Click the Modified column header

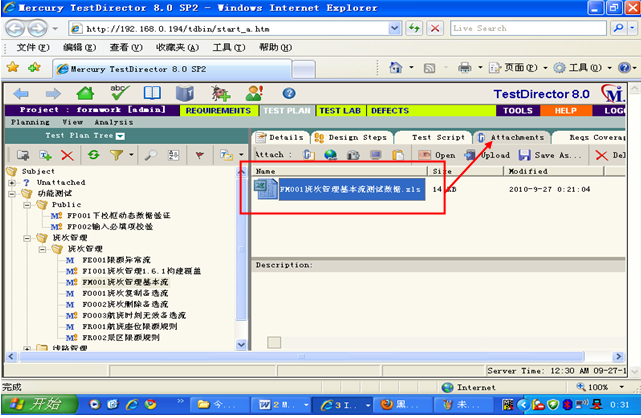click(x=554, y=171)
